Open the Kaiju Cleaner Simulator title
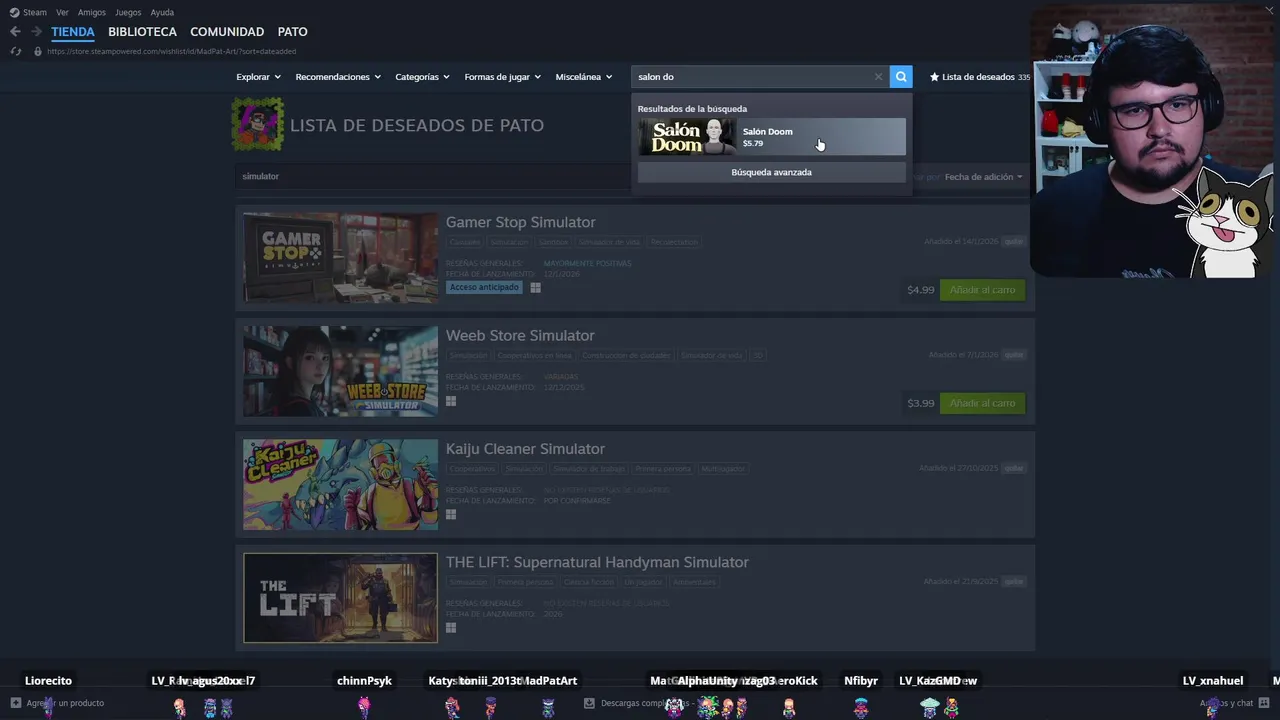This screenshot has width=1280, height=720. click(525, 449)
